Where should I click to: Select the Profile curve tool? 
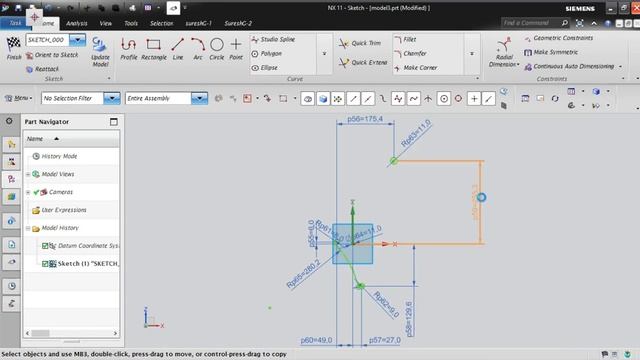tap(129, 49)
